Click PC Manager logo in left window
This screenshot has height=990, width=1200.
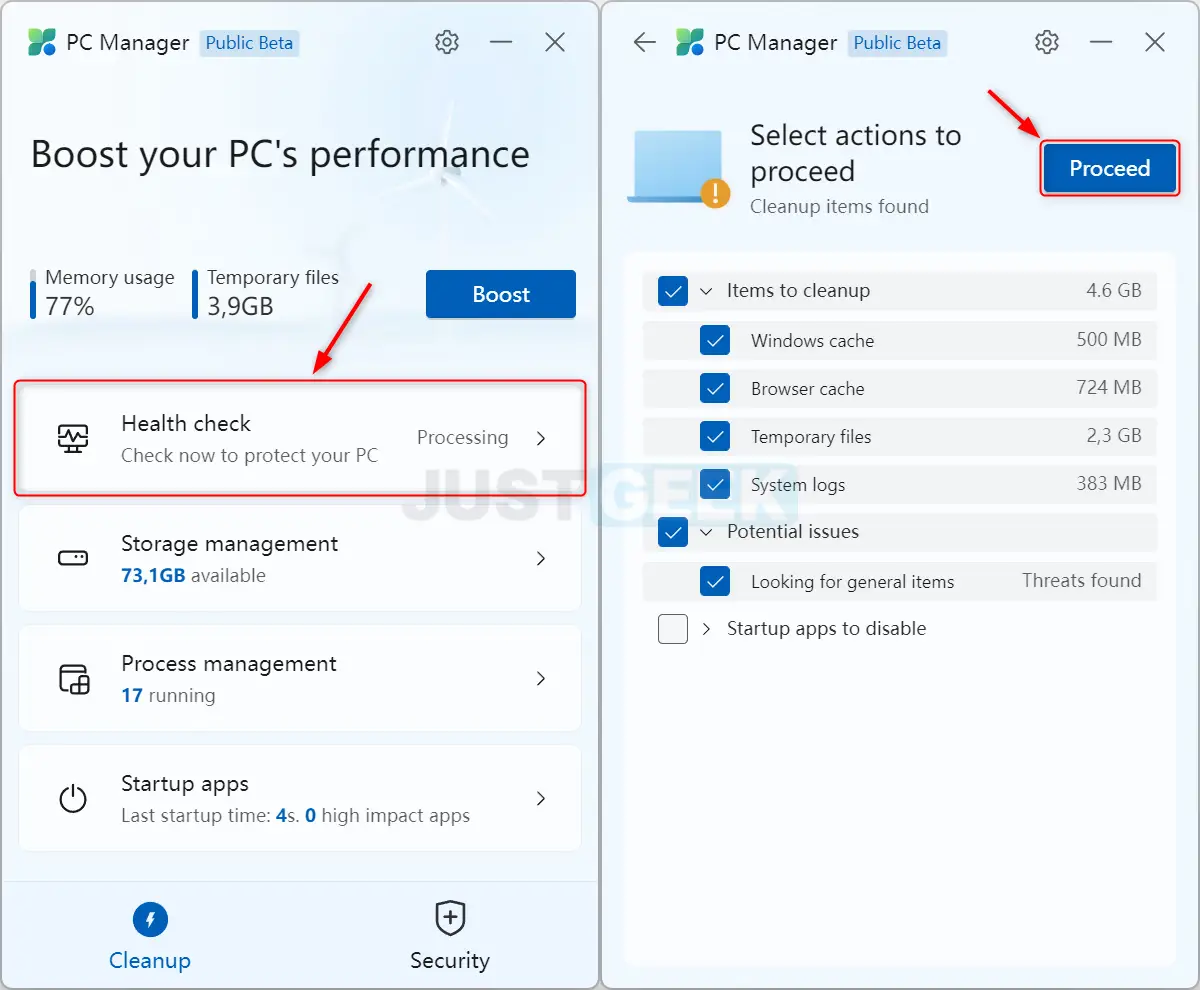42,42
